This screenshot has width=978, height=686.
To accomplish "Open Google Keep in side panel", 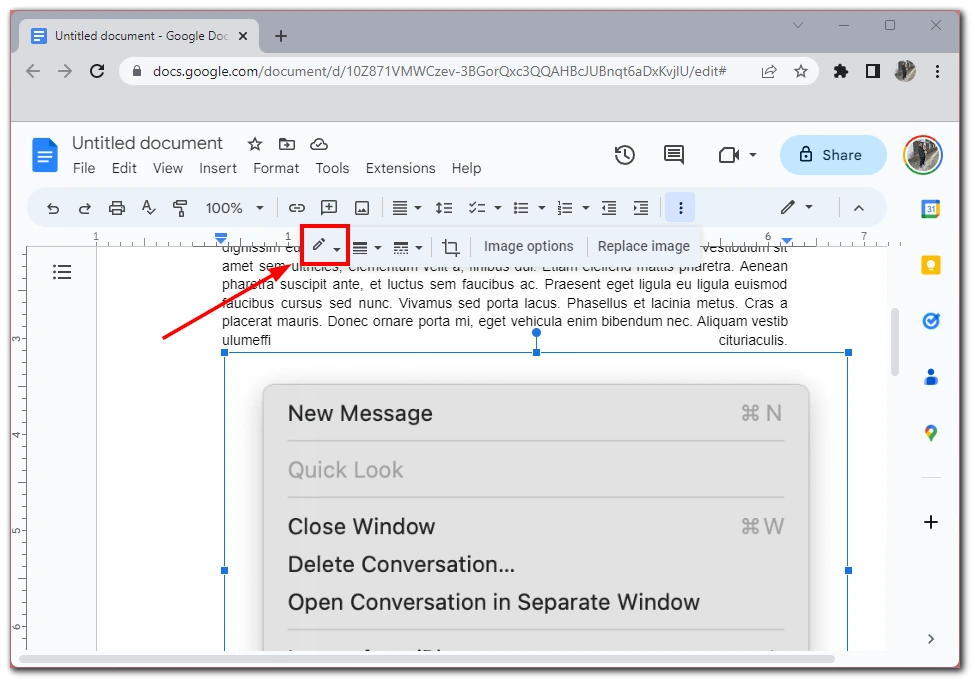I will click(x=931, y=265).
